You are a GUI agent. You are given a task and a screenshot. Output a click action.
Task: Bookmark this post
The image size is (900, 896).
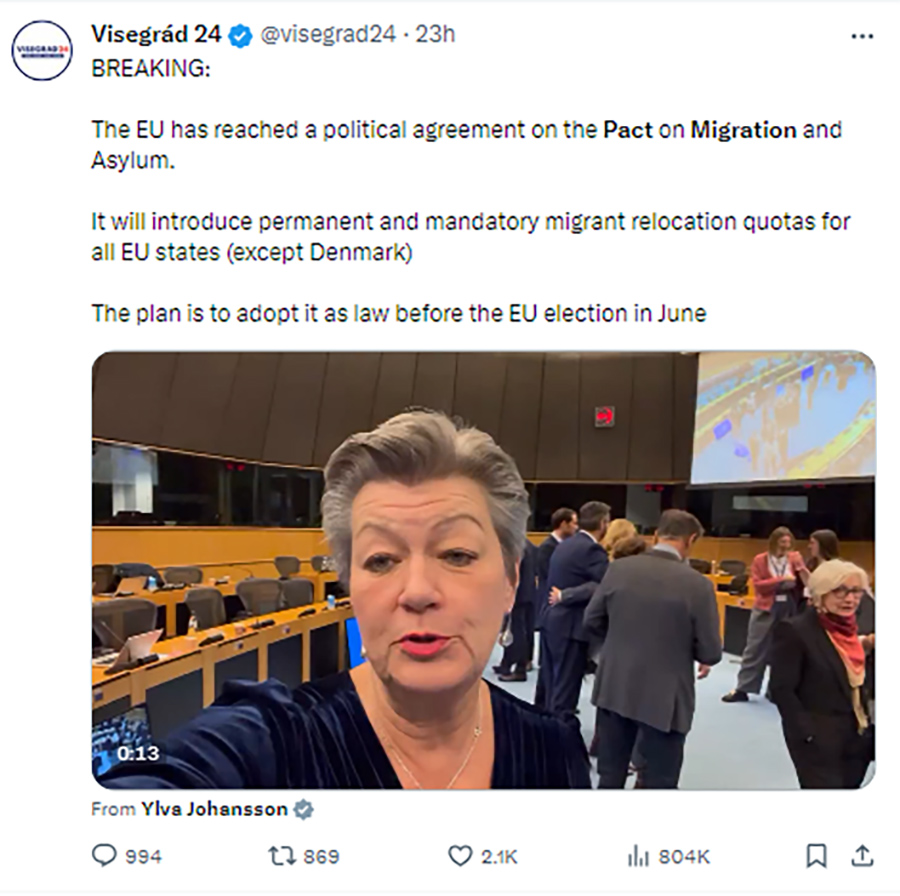tap(816, 856)
